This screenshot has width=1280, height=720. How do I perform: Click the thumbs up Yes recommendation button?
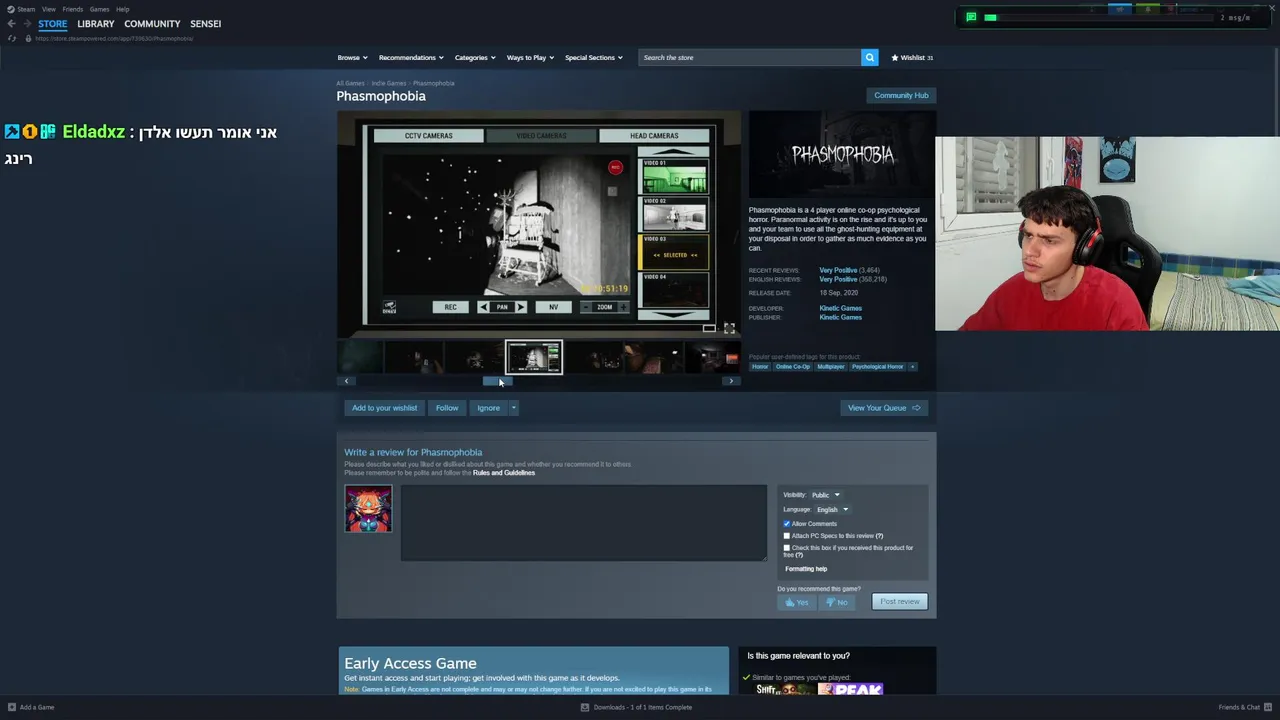797,602
